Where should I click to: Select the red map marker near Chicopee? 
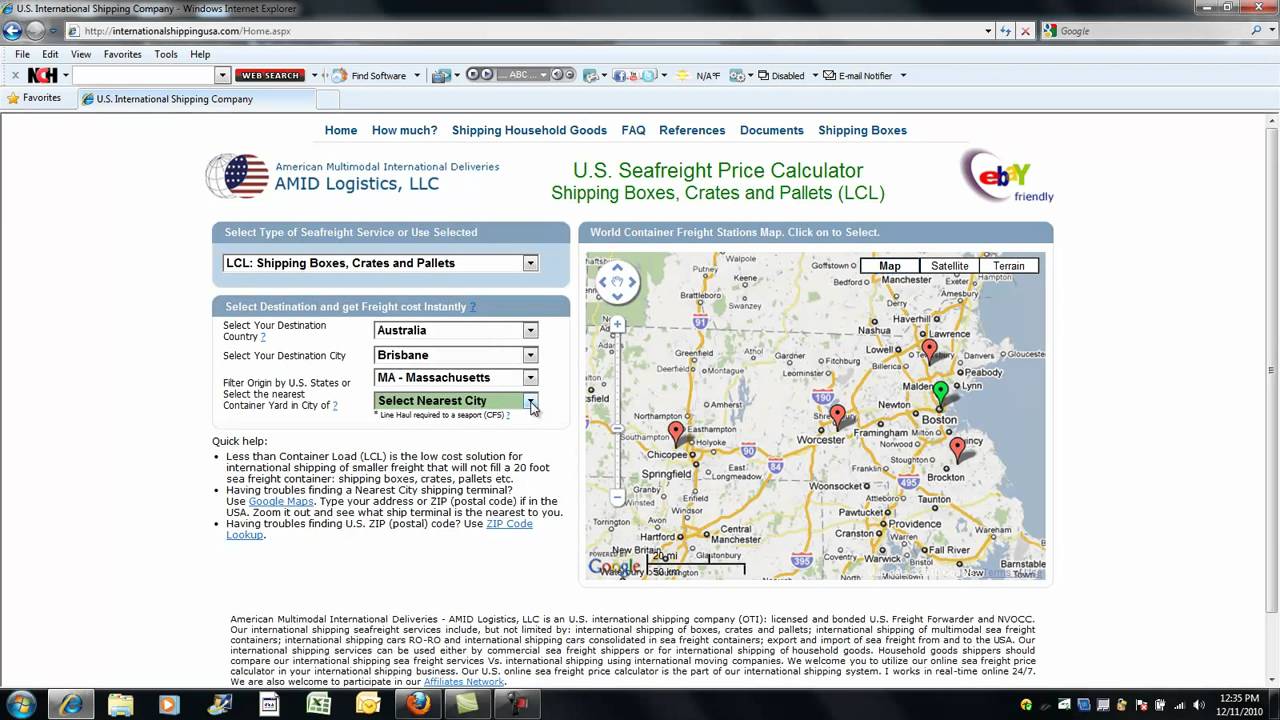click(x=676, y=432)
